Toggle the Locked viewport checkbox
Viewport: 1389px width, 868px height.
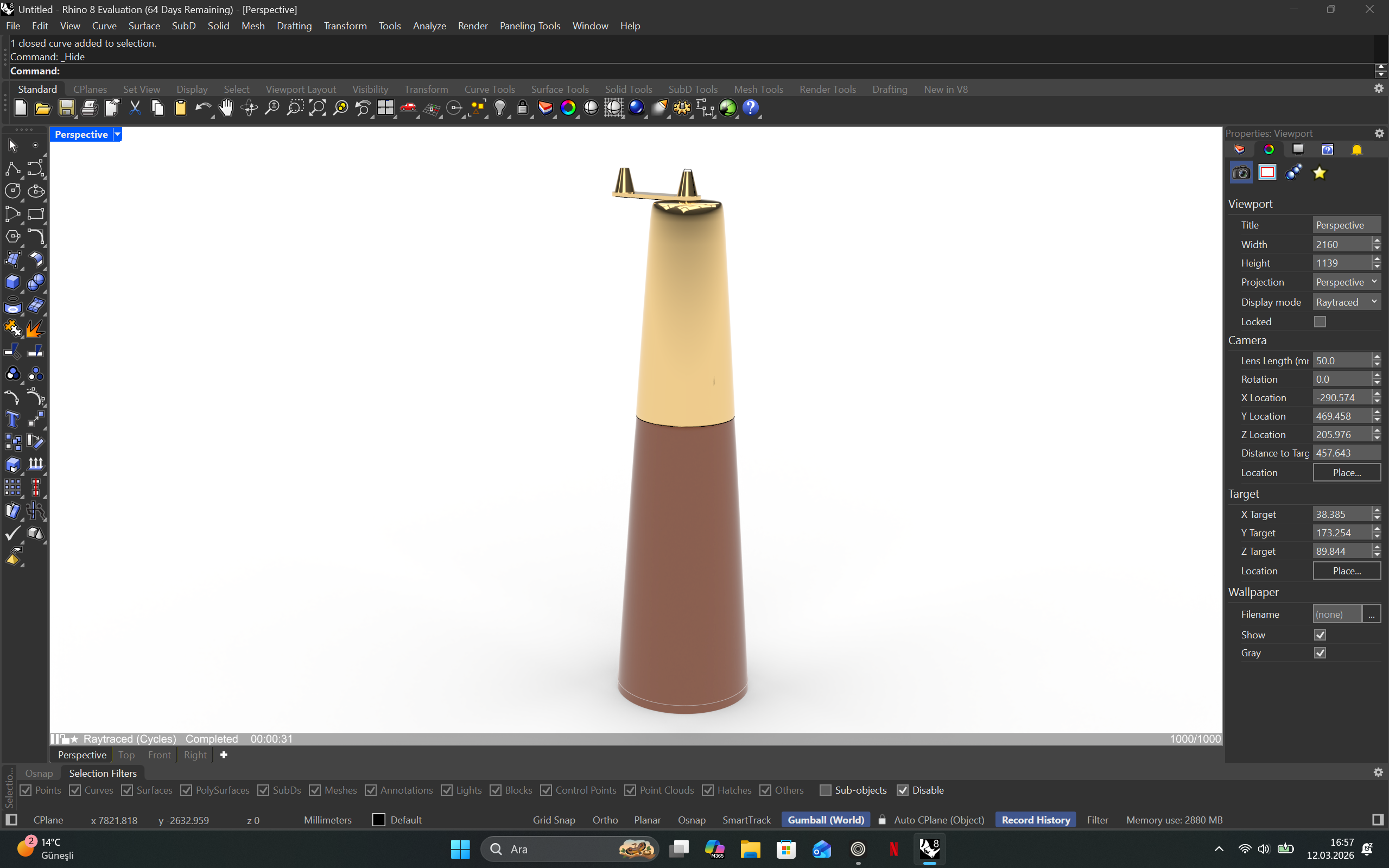tap(1320, 321)
